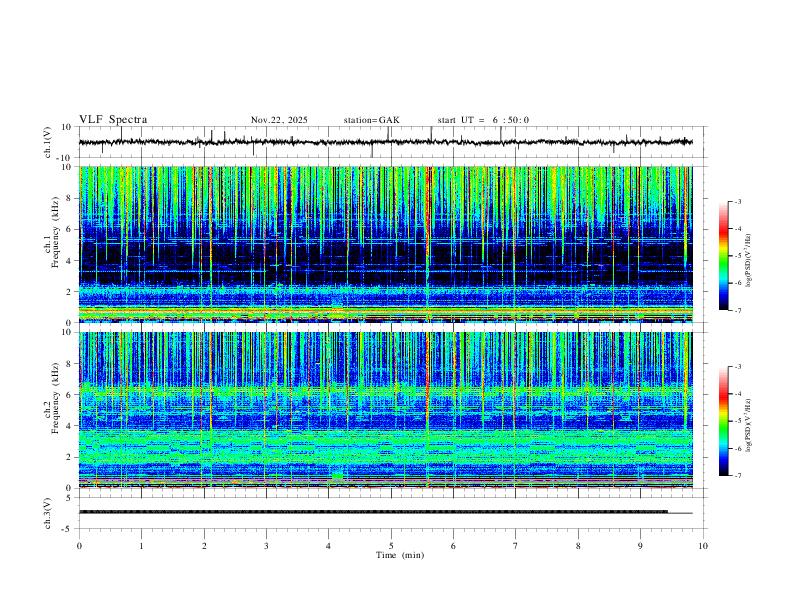Click the station=GAK label

(x=371, y=120)
